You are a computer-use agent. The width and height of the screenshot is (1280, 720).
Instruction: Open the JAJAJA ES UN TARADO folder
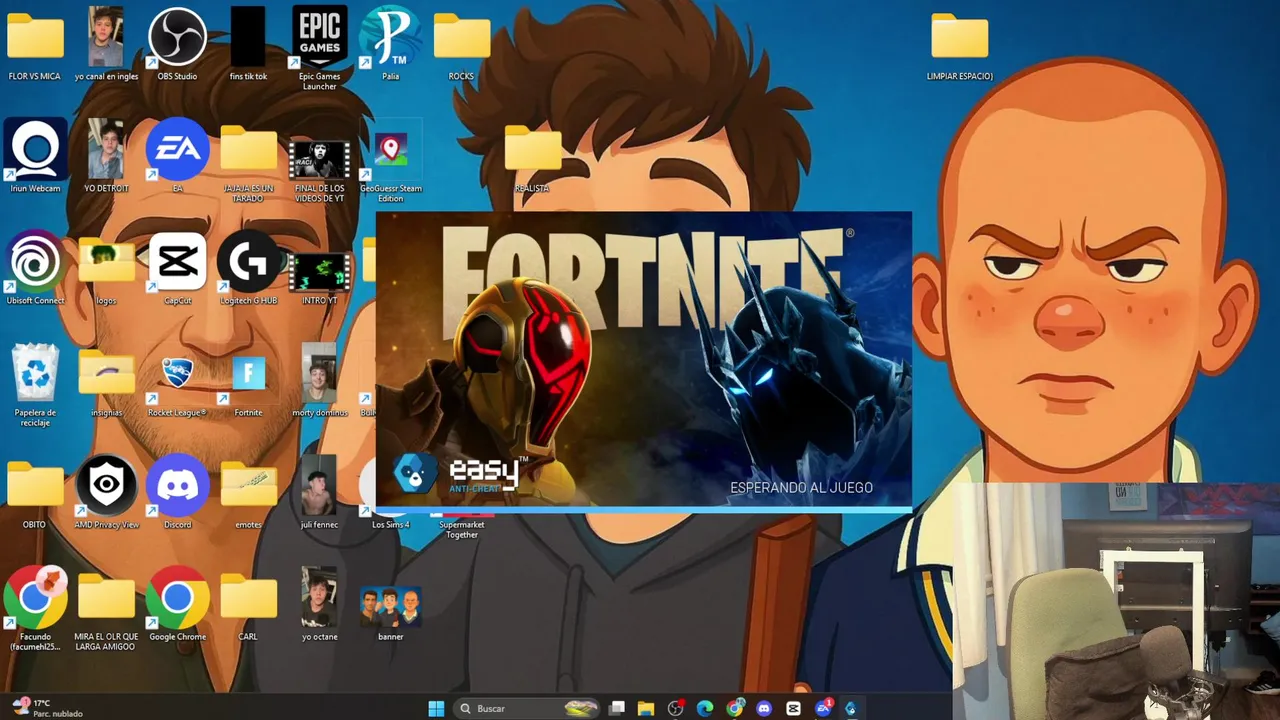click(x=248, y=161)
